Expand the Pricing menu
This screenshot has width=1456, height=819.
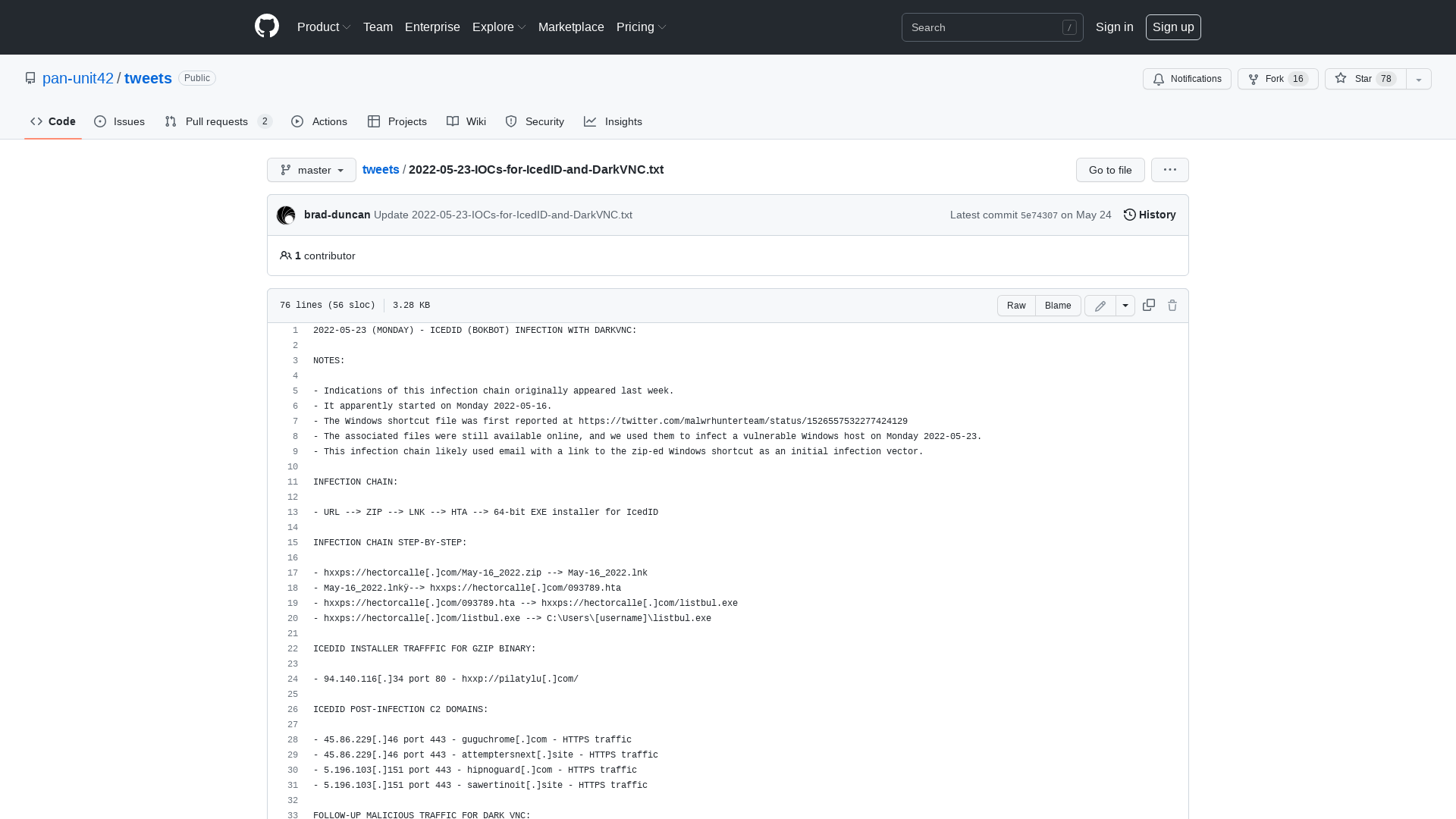point(642,27)
